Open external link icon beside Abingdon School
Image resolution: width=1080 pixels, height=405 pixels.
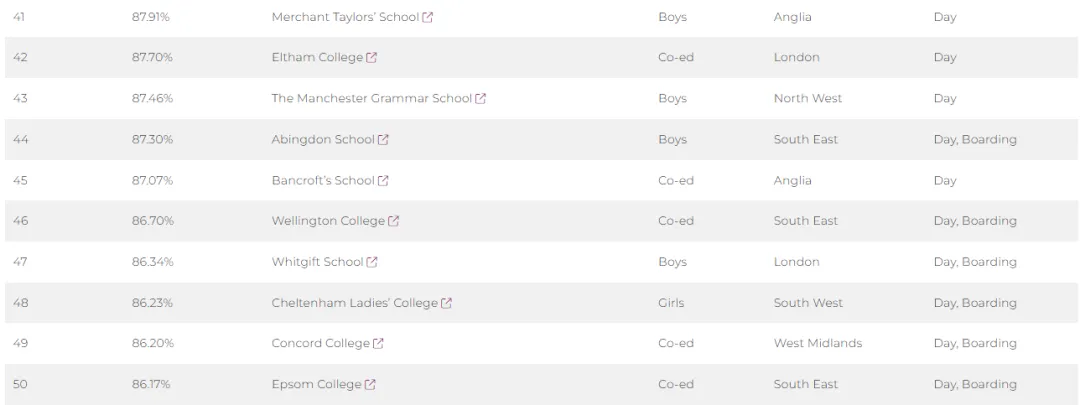coord(383,140)
